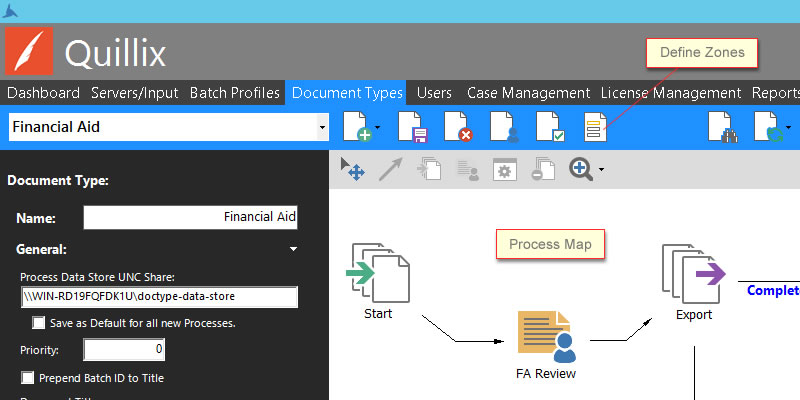
Task: Switch to the Servers/Input tab
Action: tap(135, 93)
